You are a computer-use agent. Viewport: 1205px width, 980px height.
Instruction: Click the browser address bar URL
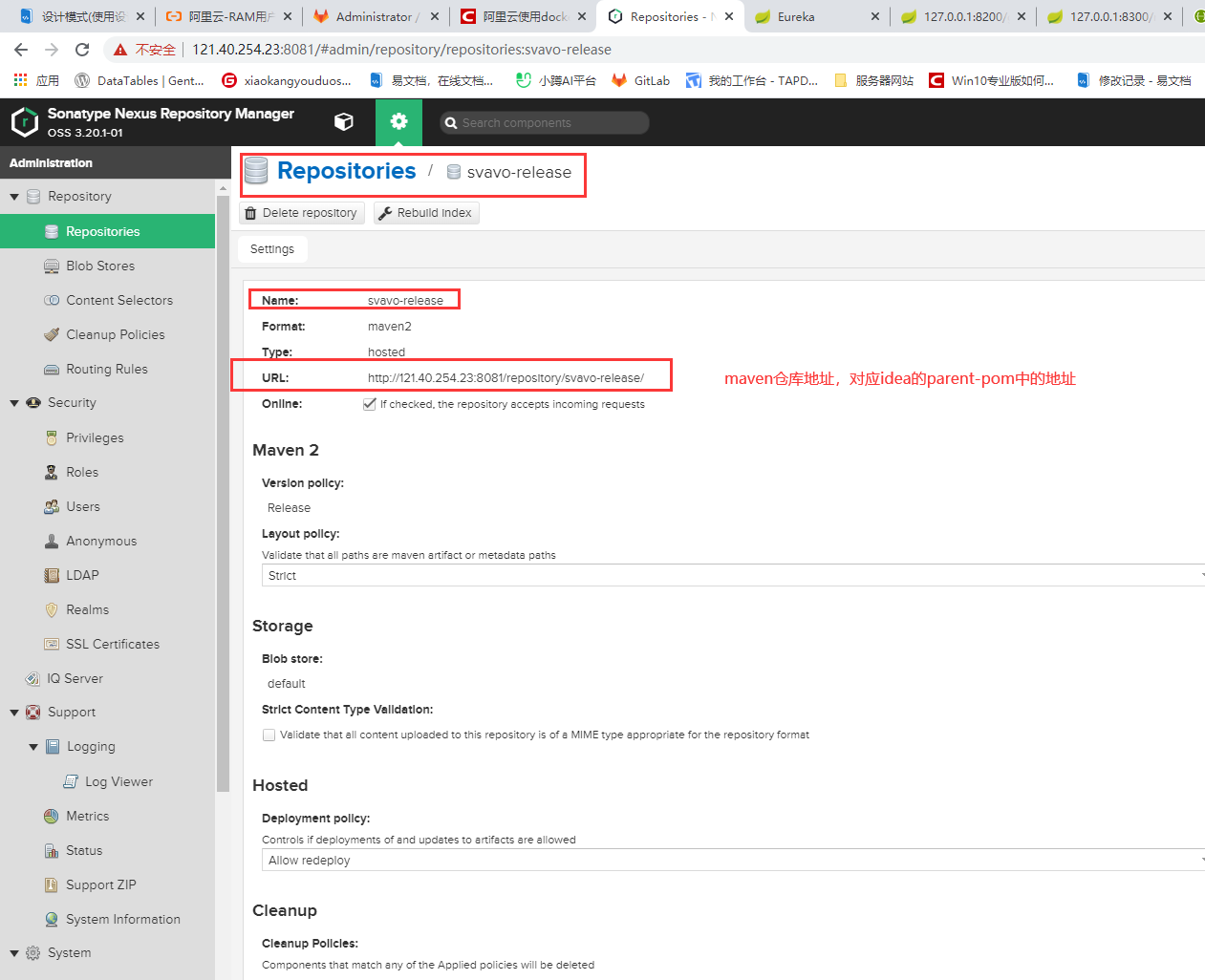click(x=401, y=50)
